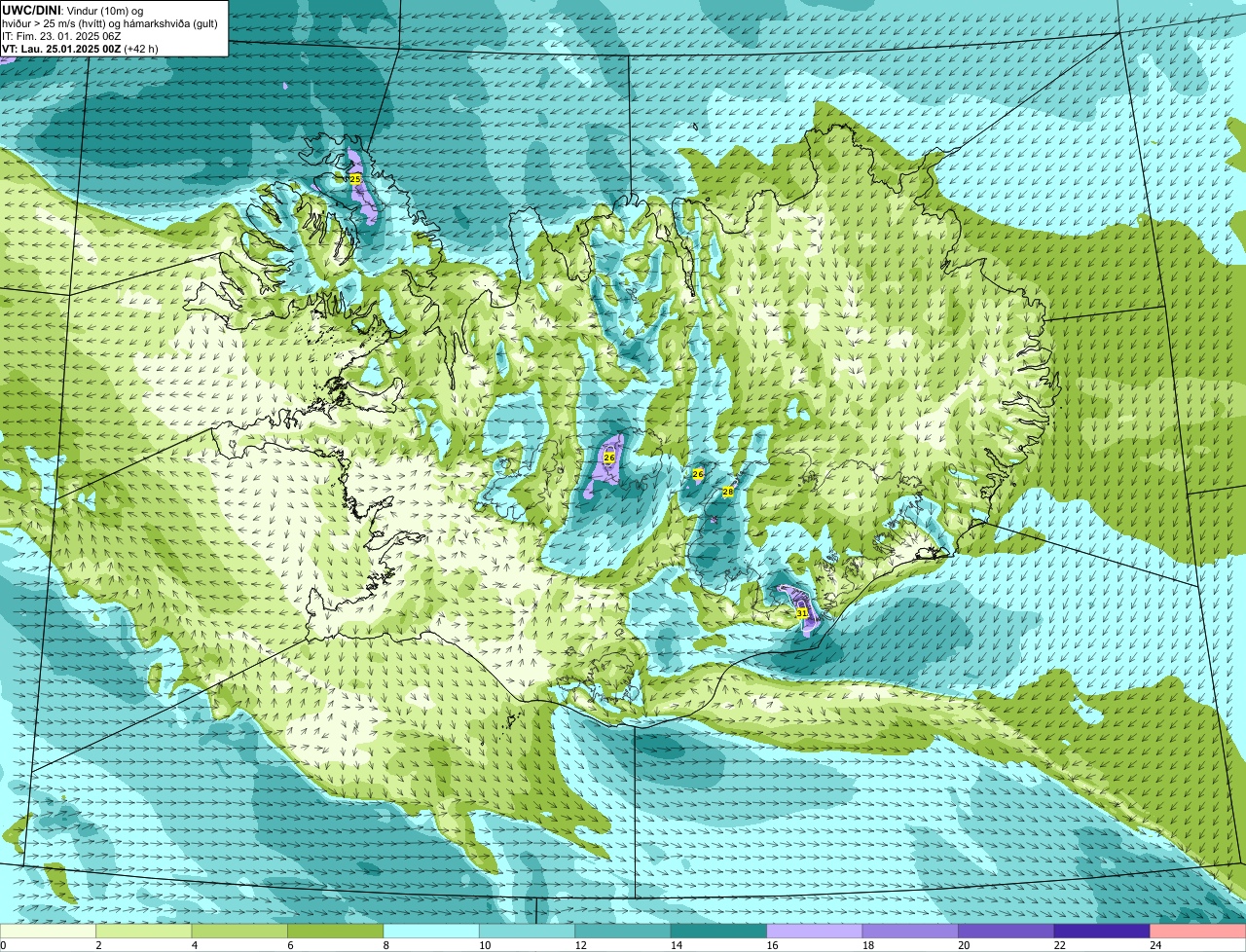Click the 18–20 m/s legend color swatch
This screenshot has height=952, width=1246.
911,932
